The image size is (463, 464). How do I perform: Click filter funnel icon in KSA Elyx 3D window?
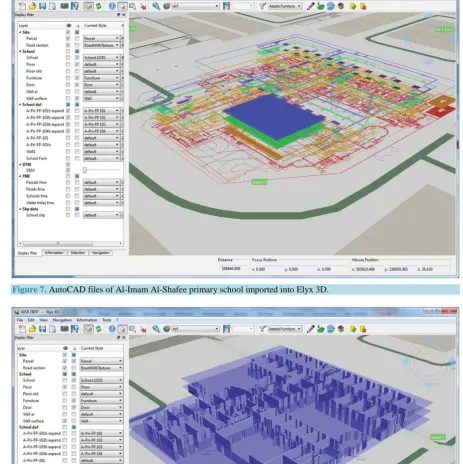pos(262,329)
